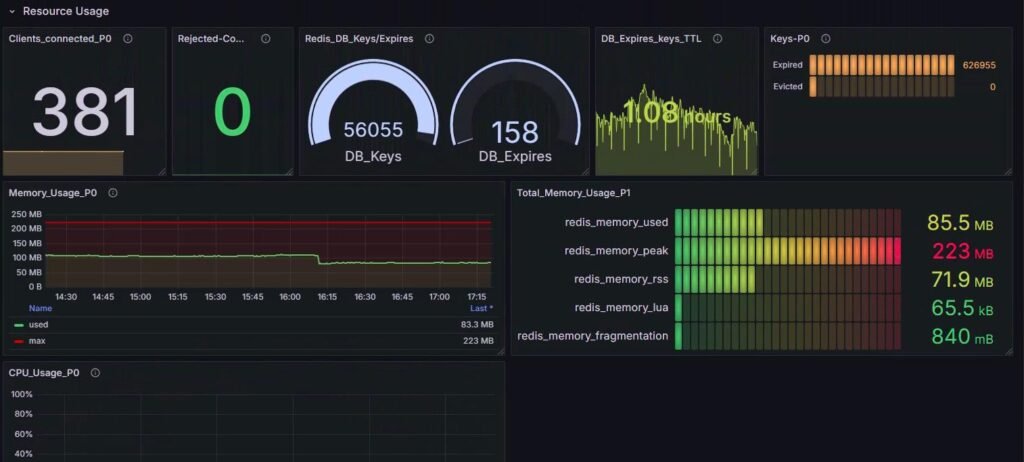
Task: Sort legend by the 'Last *' column
Action: click(x=482, y=309)
